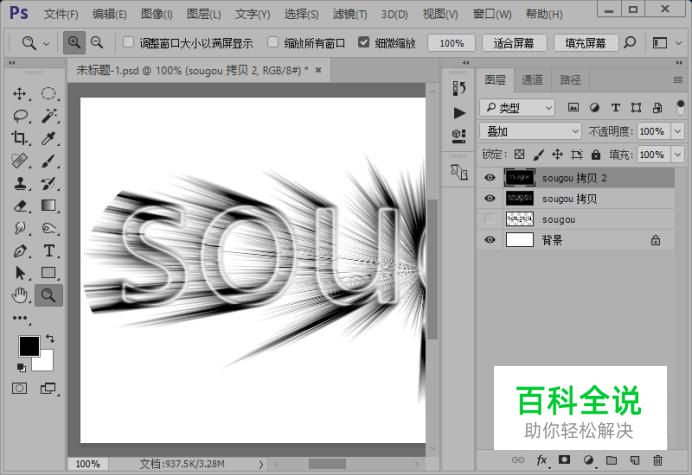Select the Zoom tool in toolbox
Image resolution: width=692 pixels, height=475 pixels.
(x=48, y=295)
